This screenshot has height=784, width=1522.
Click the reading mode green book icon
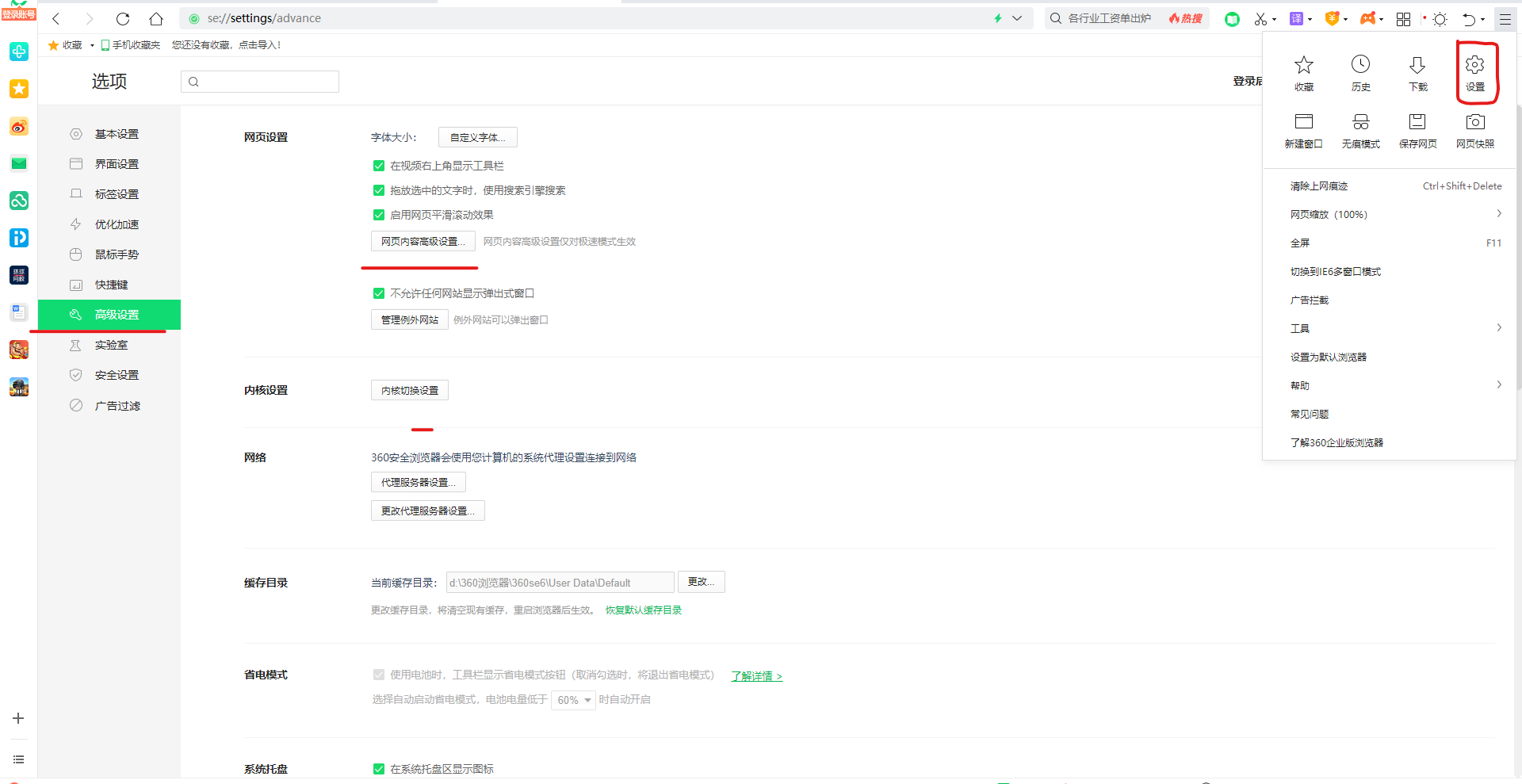(x=1232, y=18)
